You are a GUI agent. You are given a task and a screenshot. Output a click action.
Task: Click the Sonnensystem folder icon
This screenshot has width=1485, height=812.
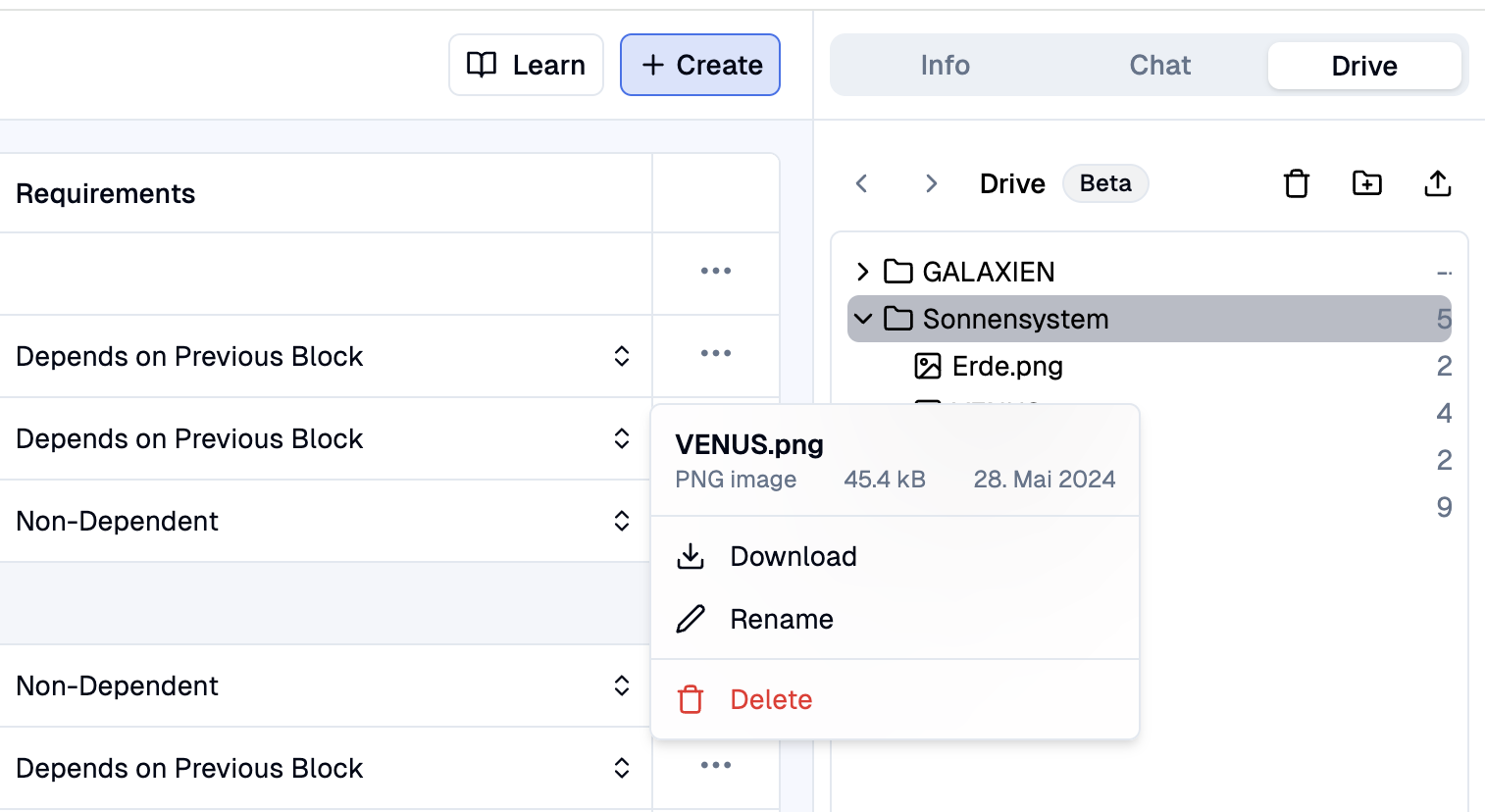(x=898, y=319)
